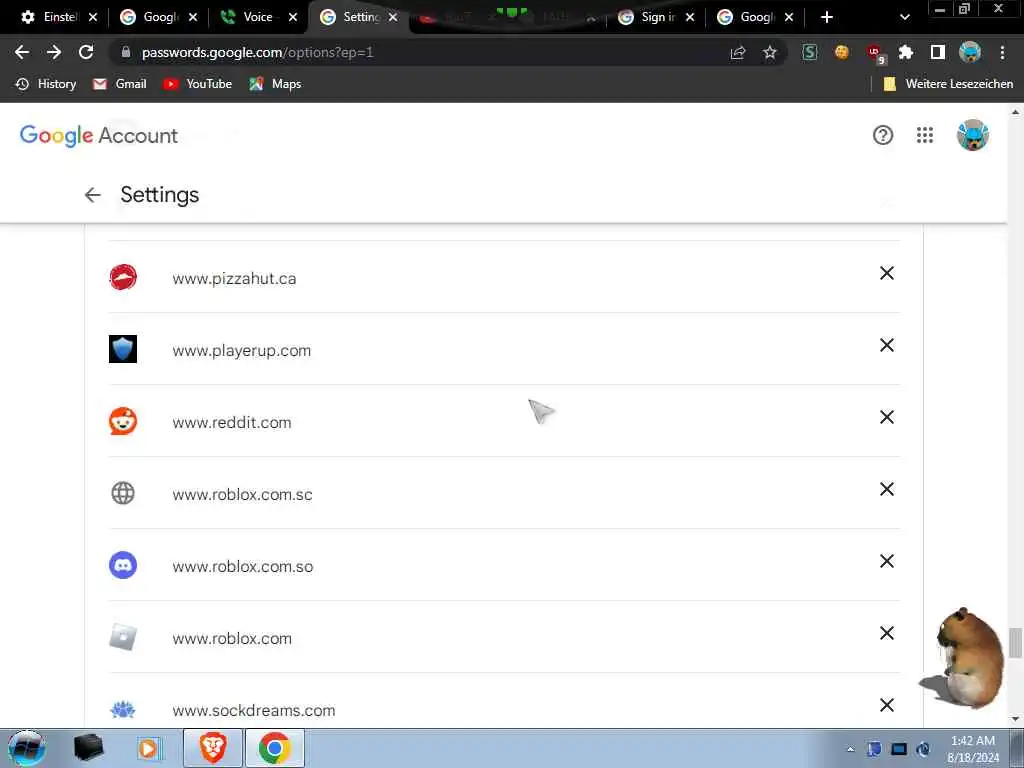Click the PlayerUp shield icon

point(123,349)
